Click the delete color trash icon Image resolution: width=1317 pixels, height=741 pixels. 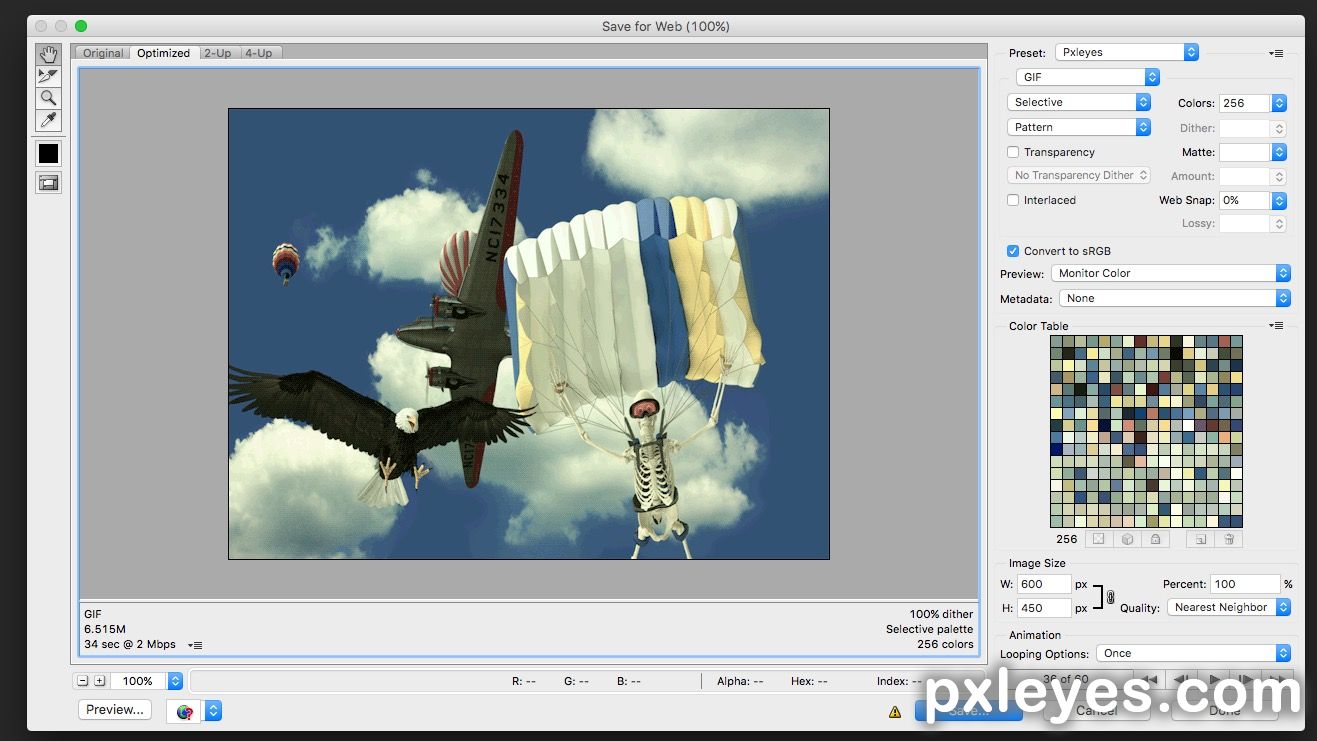pyautogui.click(x=1229, y=539)
